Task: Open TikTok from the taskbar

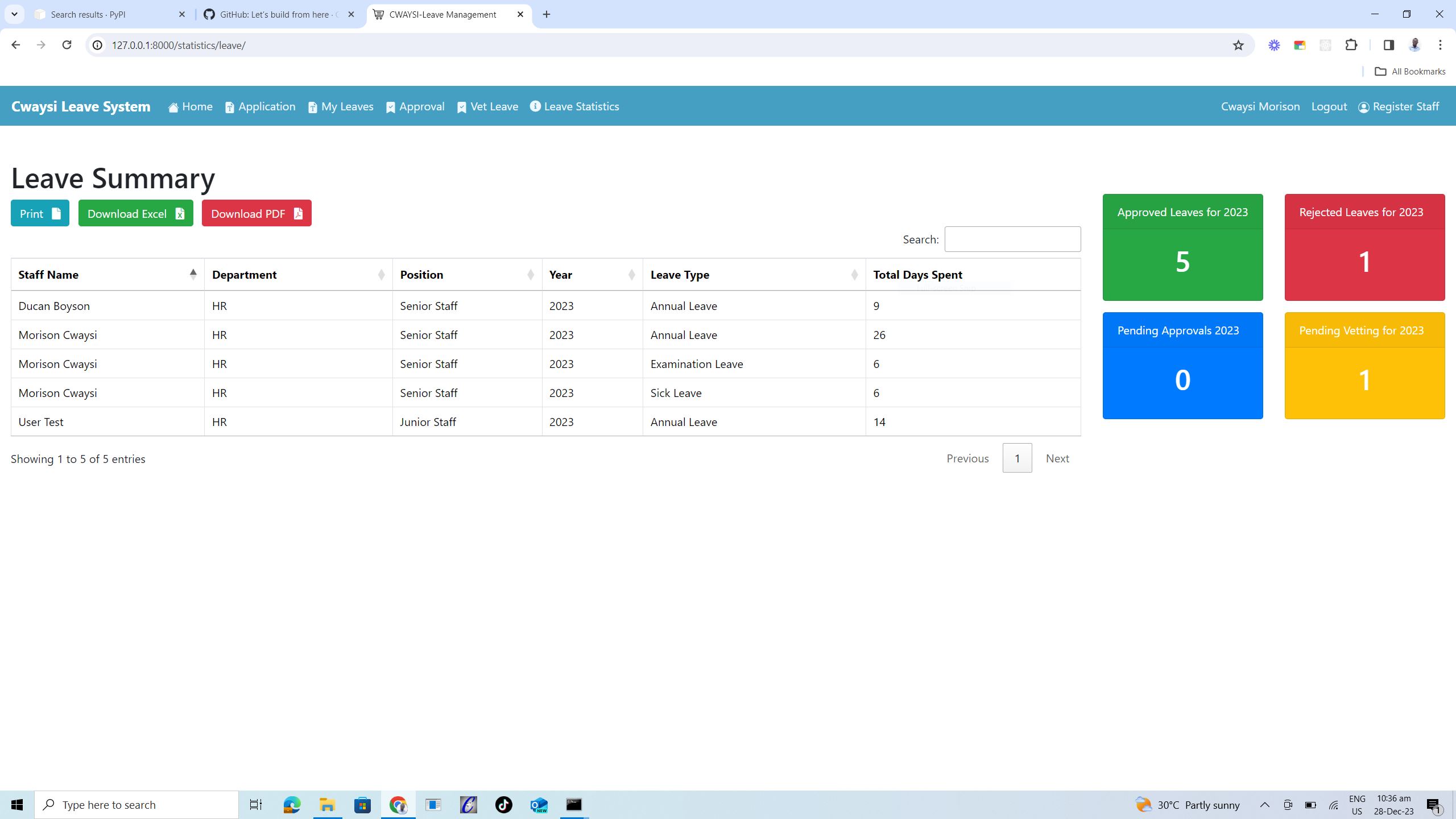Action: [504, 804]
